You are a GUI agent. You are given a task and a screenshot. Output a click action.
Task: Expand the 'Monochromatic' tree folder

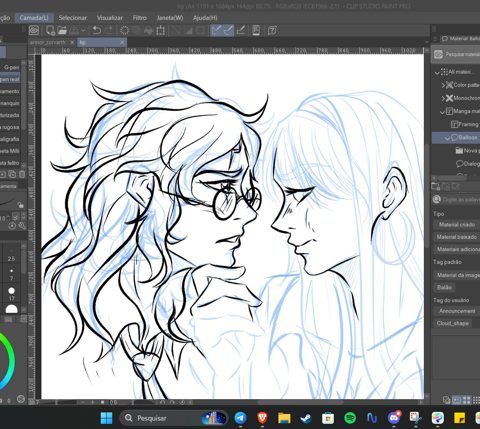[x=443, y=98]
